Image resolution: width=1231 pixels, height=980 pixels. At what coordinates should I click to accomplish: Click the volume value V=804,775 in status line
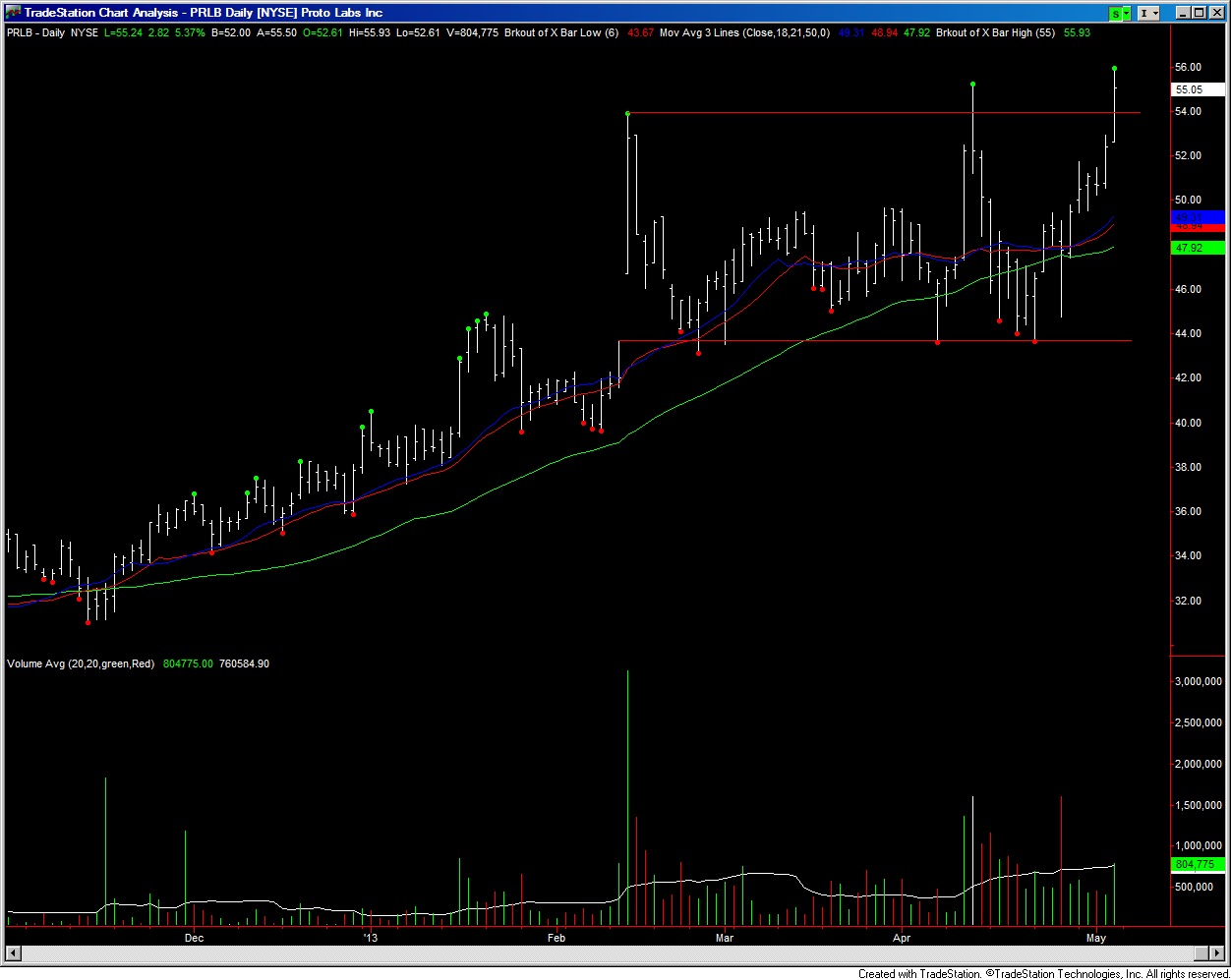[473, 32]
